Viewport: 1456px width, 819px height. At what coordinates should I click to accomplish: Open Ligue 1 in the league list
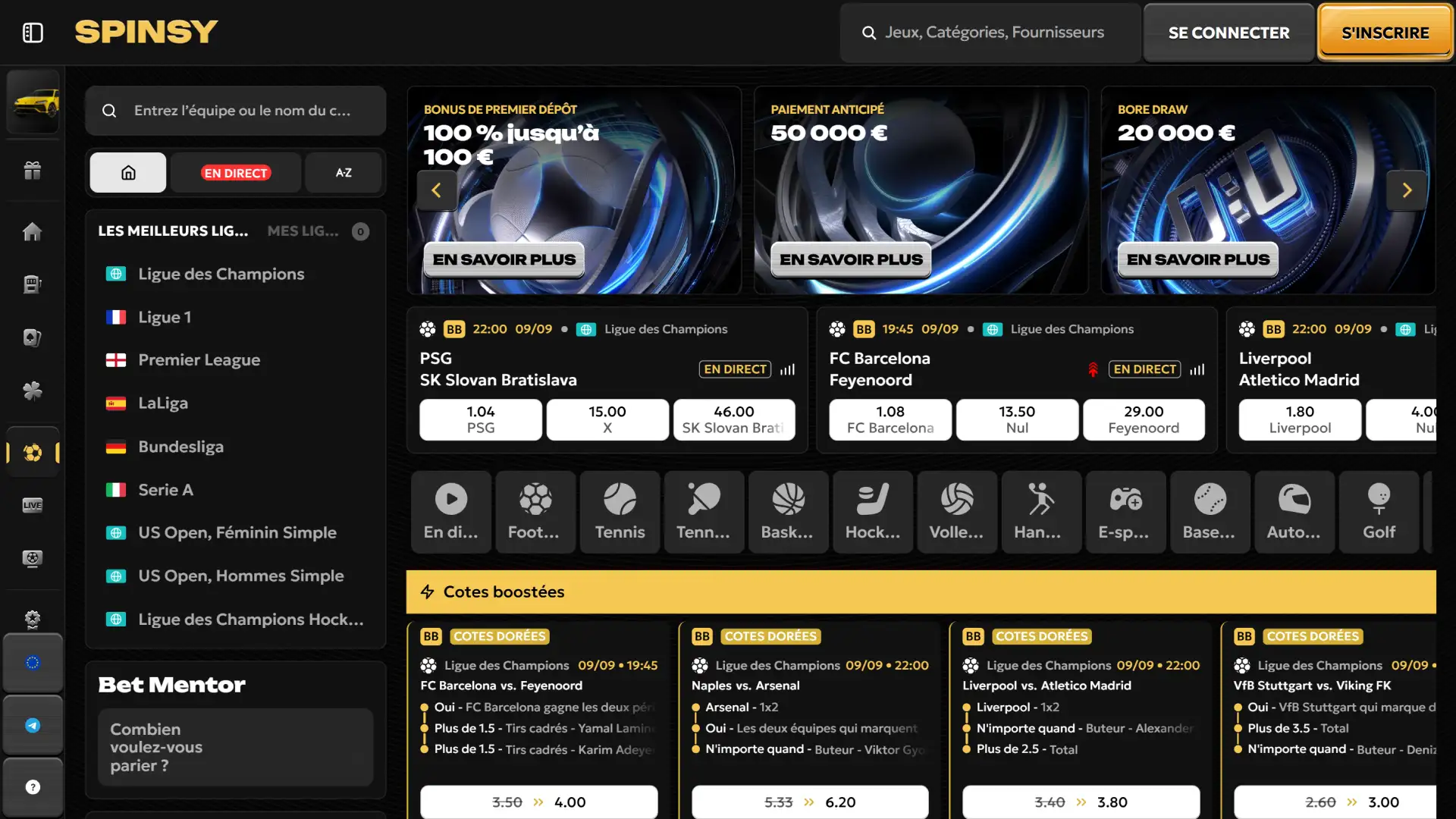click(x=236, y=317)
